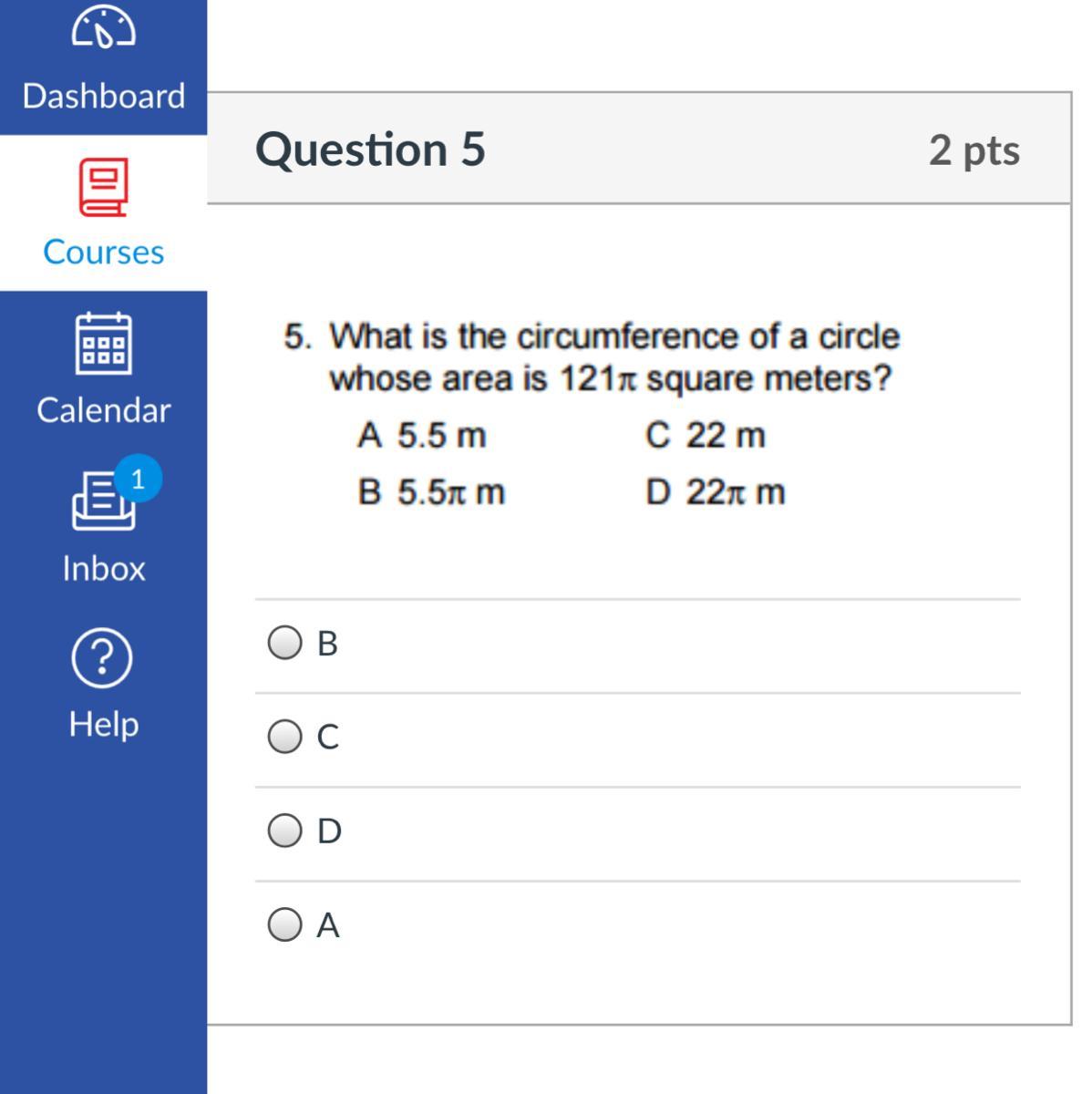
Task: Click the Inbox unread badge showing 1
Action: click(x=138, y=479)
